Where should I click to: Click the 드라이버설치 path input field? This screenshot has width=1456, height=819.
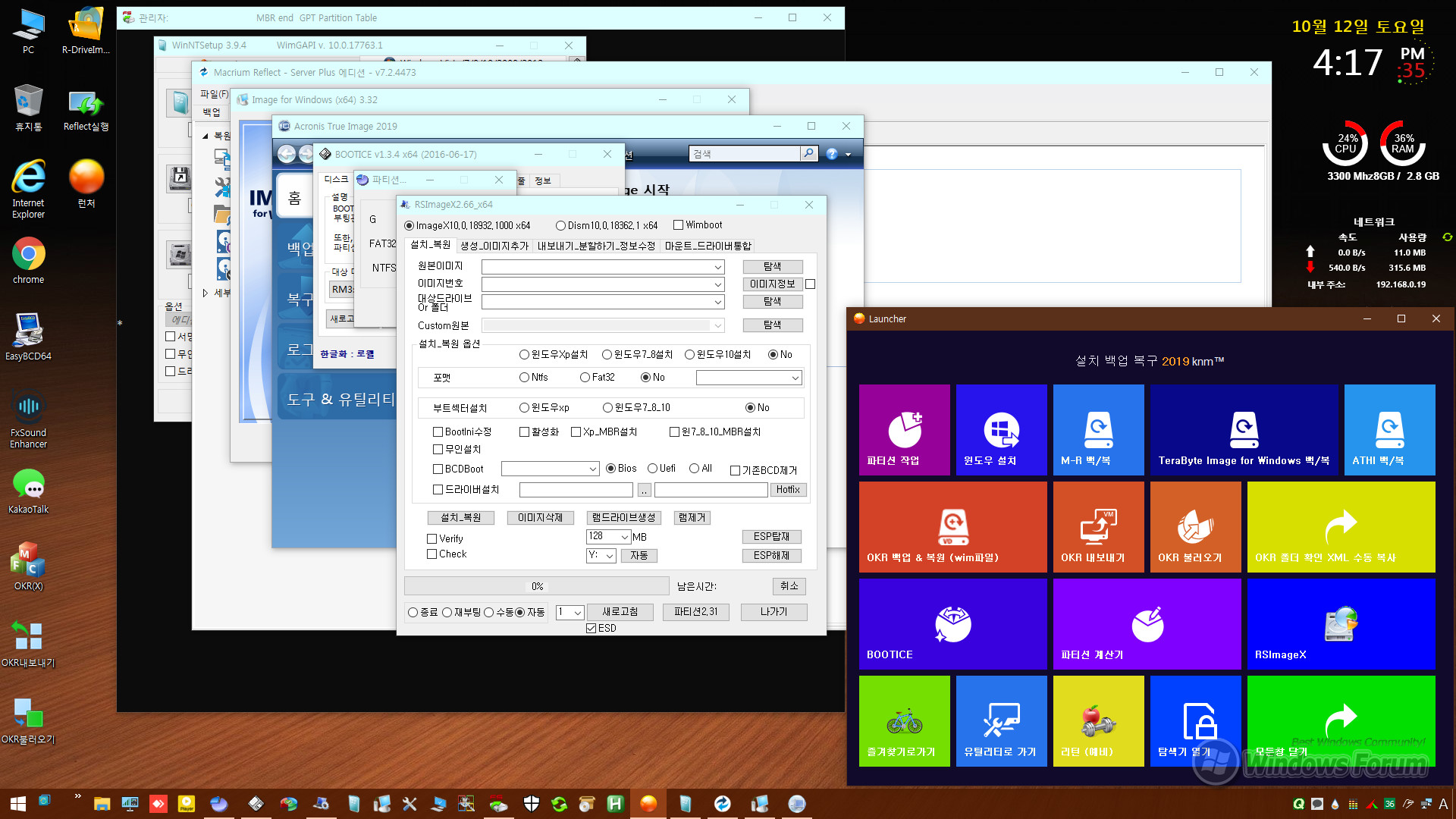point(576,490)
